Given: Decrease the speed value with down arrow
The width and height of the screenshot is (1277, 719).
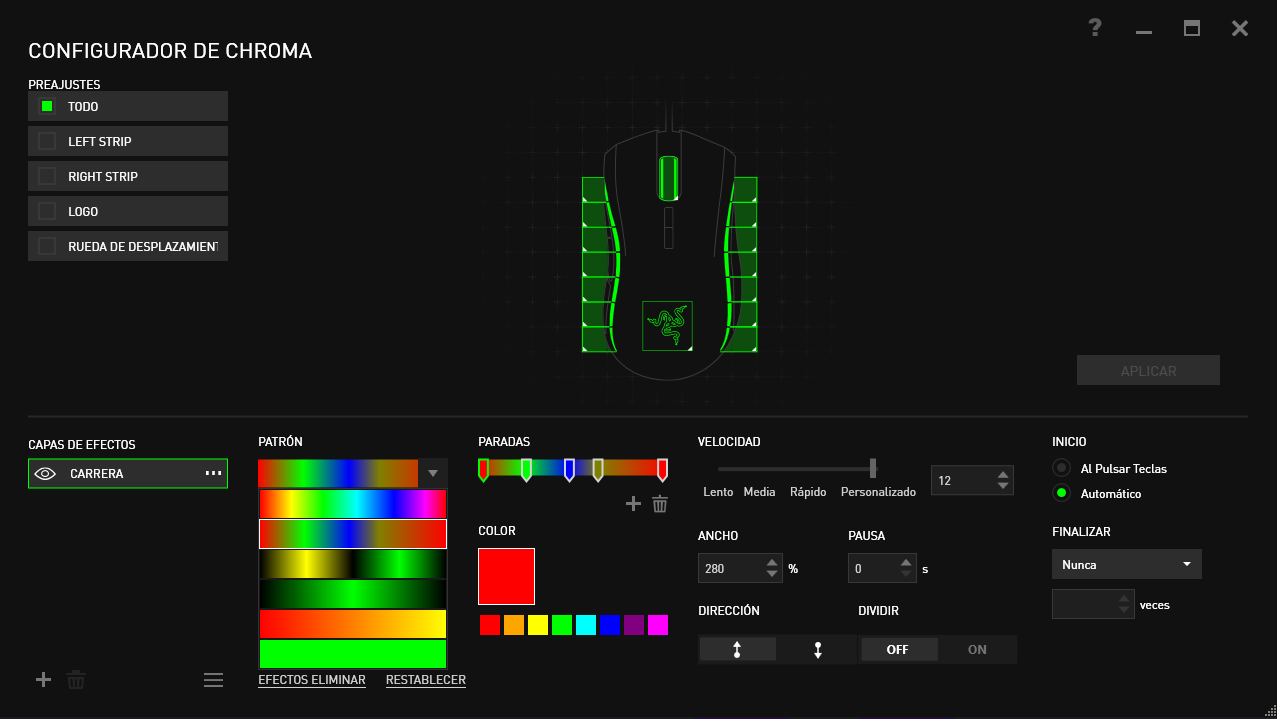Looking at the screenshot, I should coord(1003,486).
